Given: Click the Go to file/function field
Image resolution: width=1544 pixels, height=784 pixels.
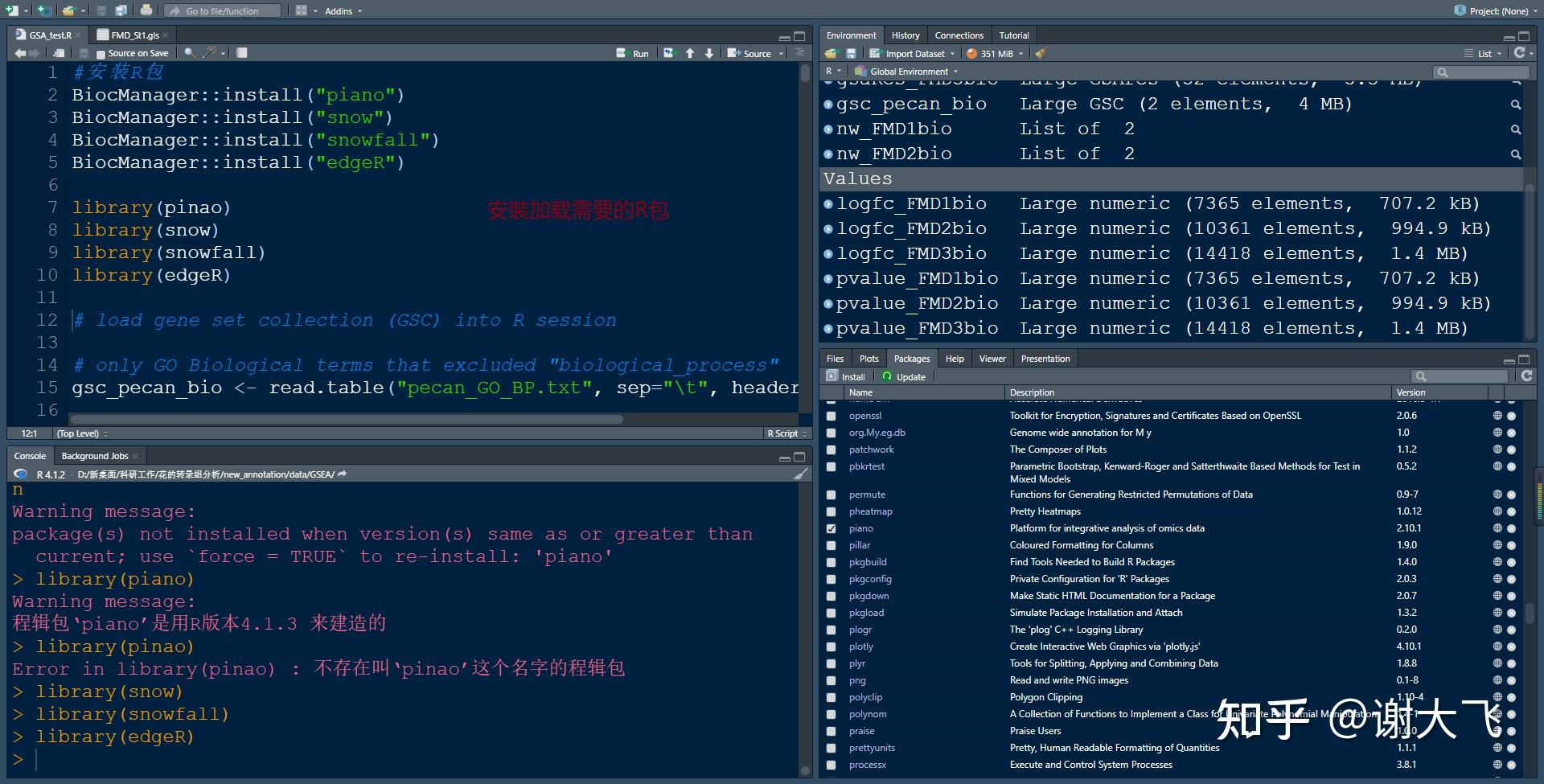Looking at the screenshot, I should pyautogui.click(x=223, y=10).
